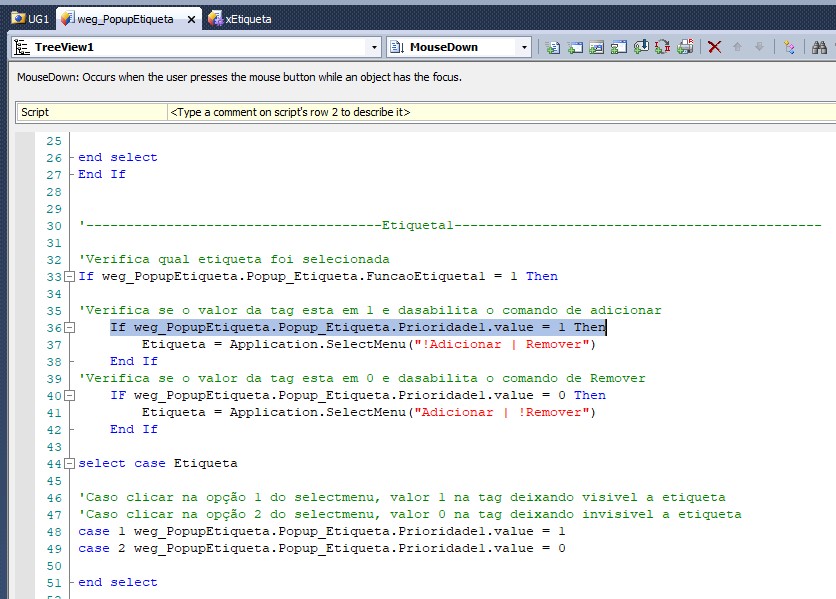This screenshot has height=599, width=836.
Task: Collapse the If block at line 36
Action: (x=69, y=327)
